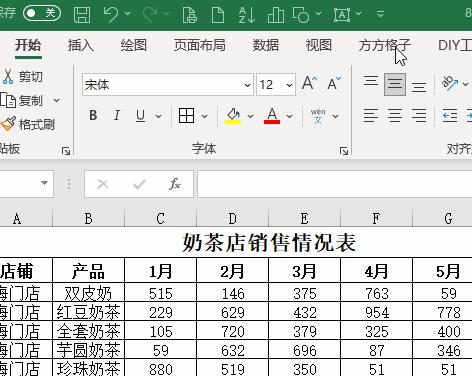Open the 插入 tab

[x=81, y=45]
